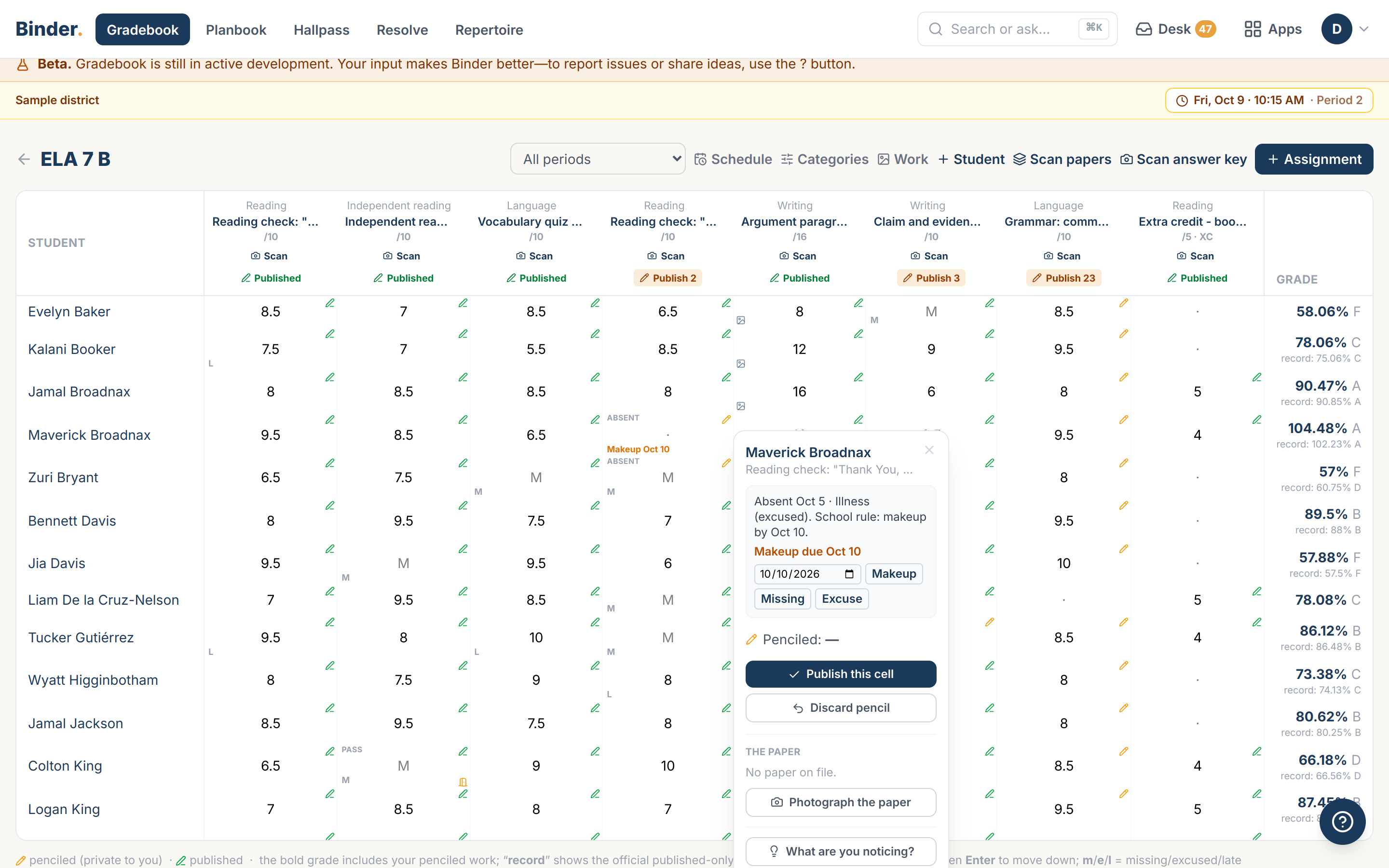The image size is (1389, 868).
Task: Open Categories settings
Action: click(824, 159)
